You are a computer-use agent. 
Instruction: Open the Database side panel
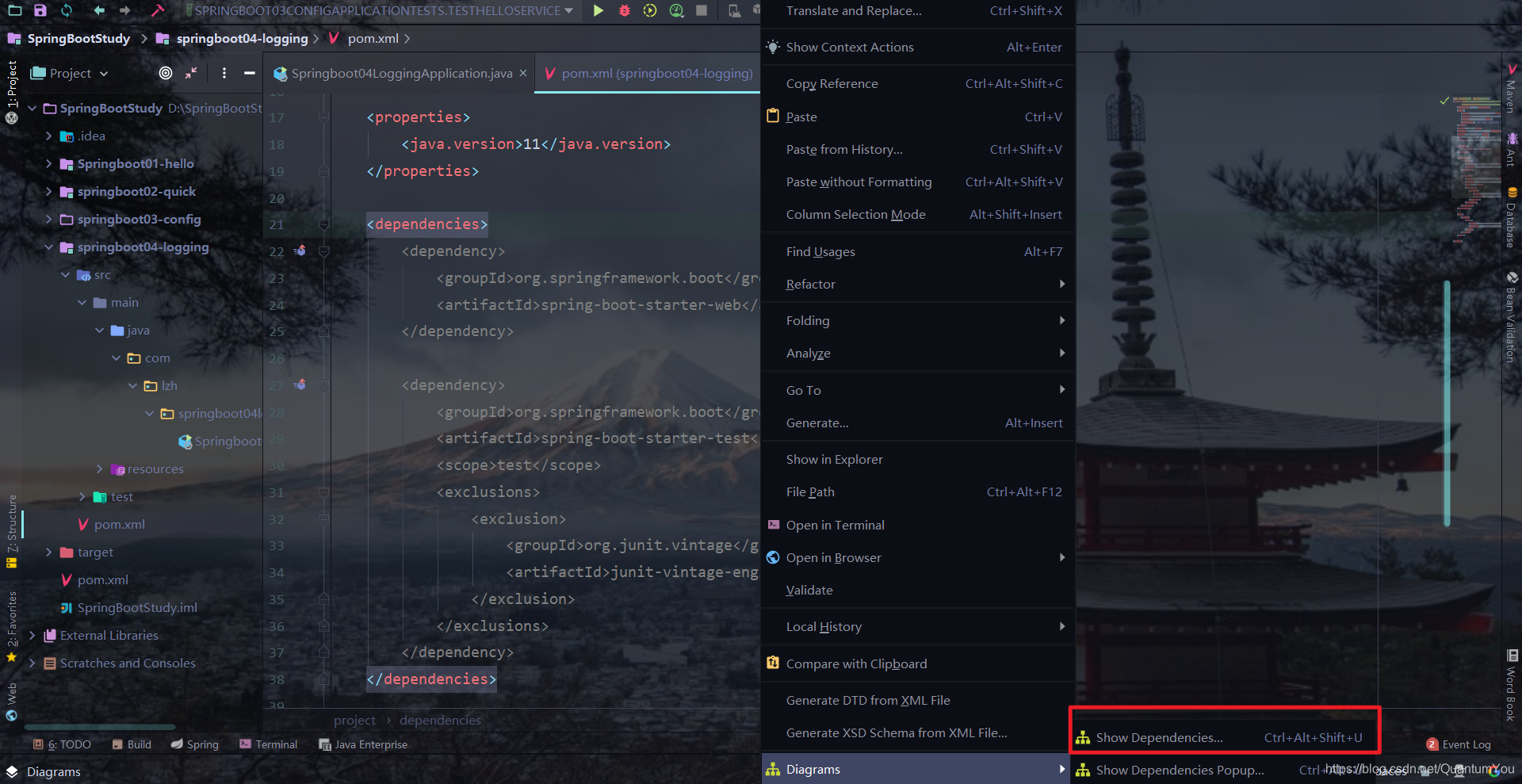click(x=1512, y=218)
